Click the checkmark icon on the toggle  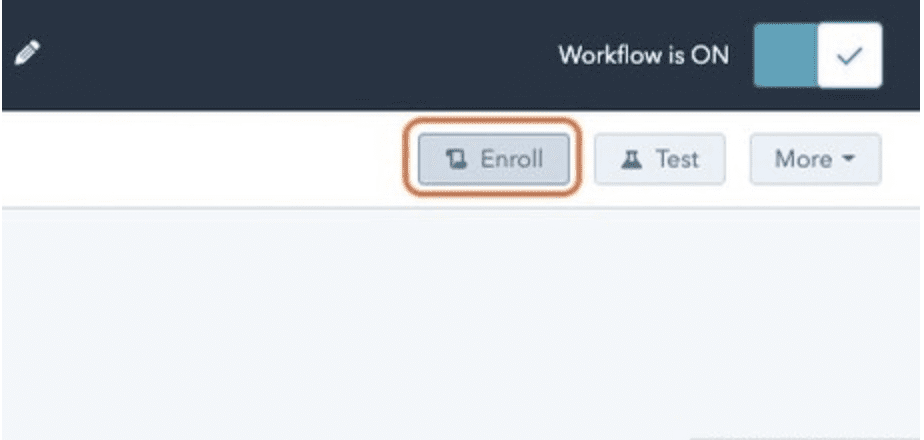click(x=849, y=55)
